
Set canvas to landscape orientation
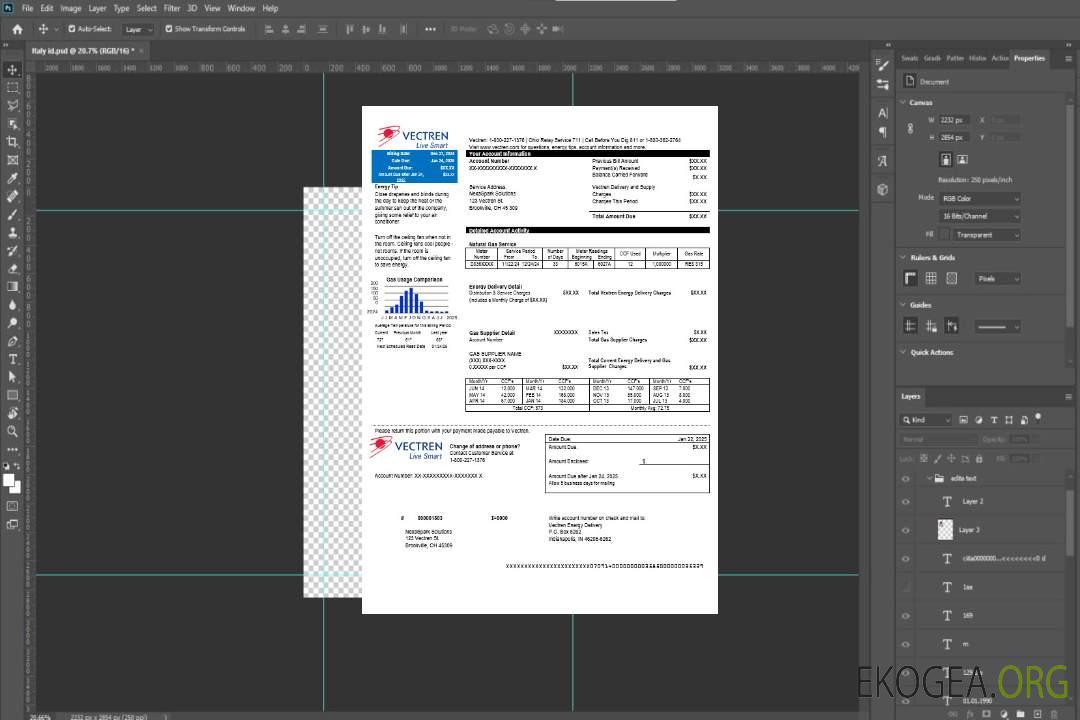coord(962,159)
